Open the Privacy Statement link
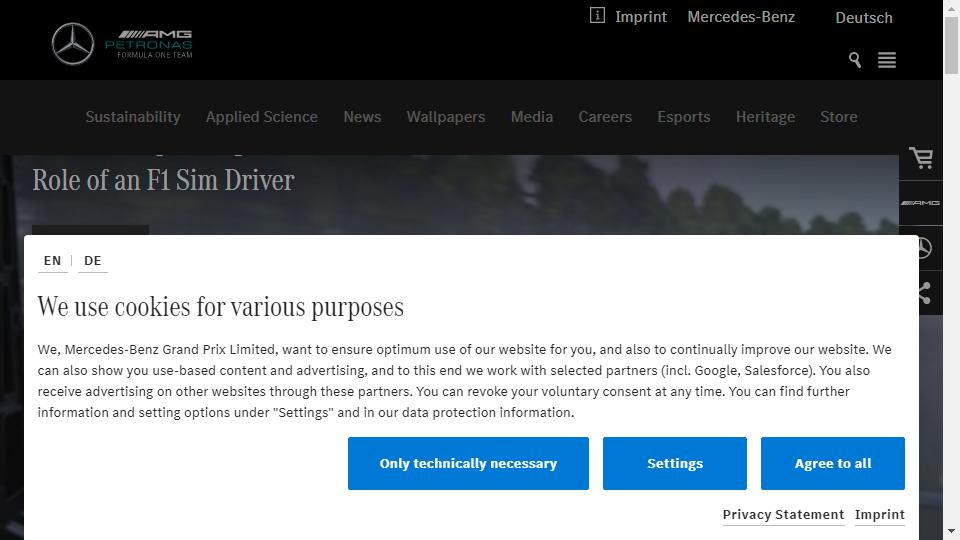 pyautogui.click(x=783, y=515)
